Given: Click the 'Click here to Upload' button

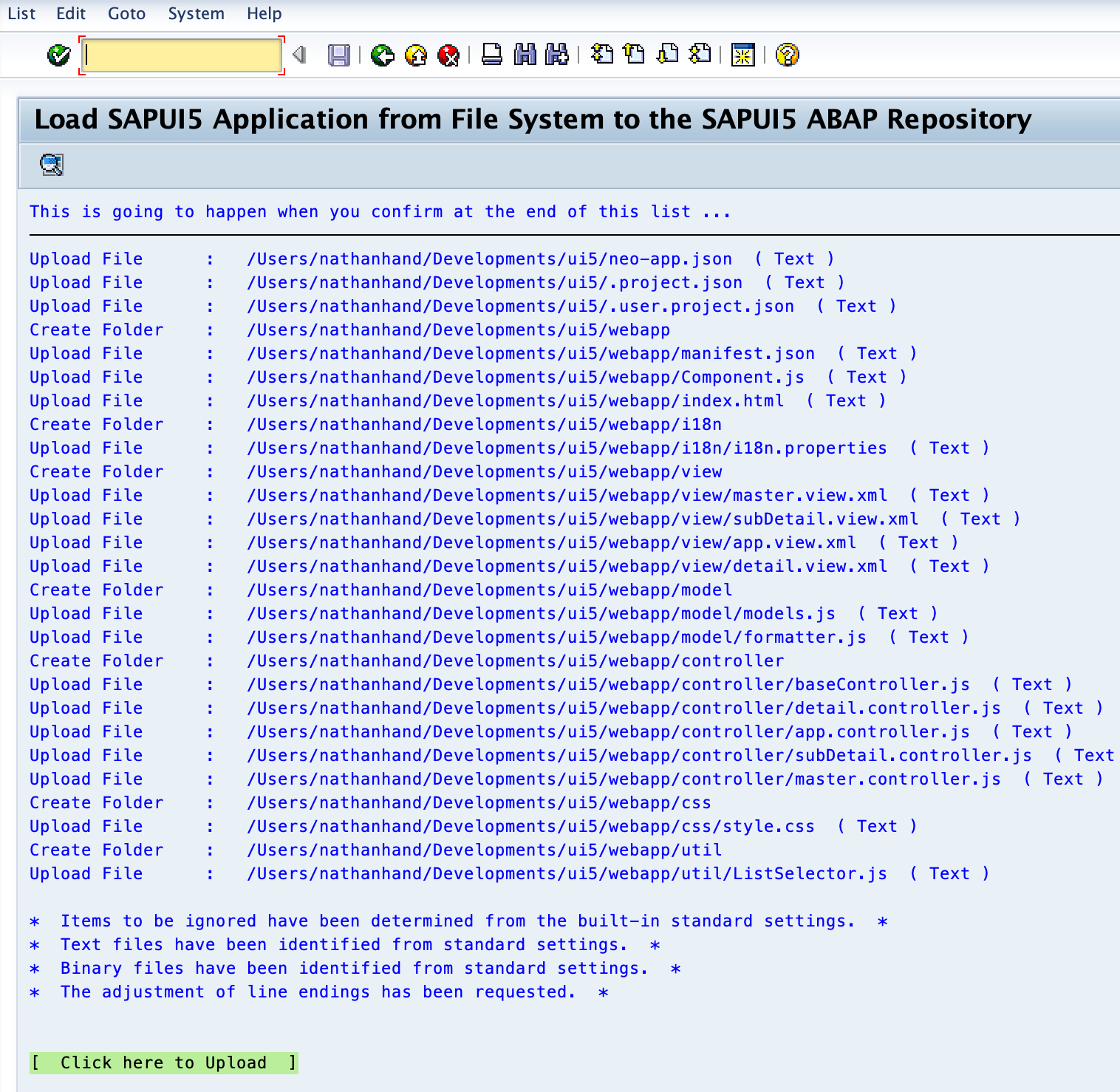Looking at the screenshot, I should [x=164, y=1062].
